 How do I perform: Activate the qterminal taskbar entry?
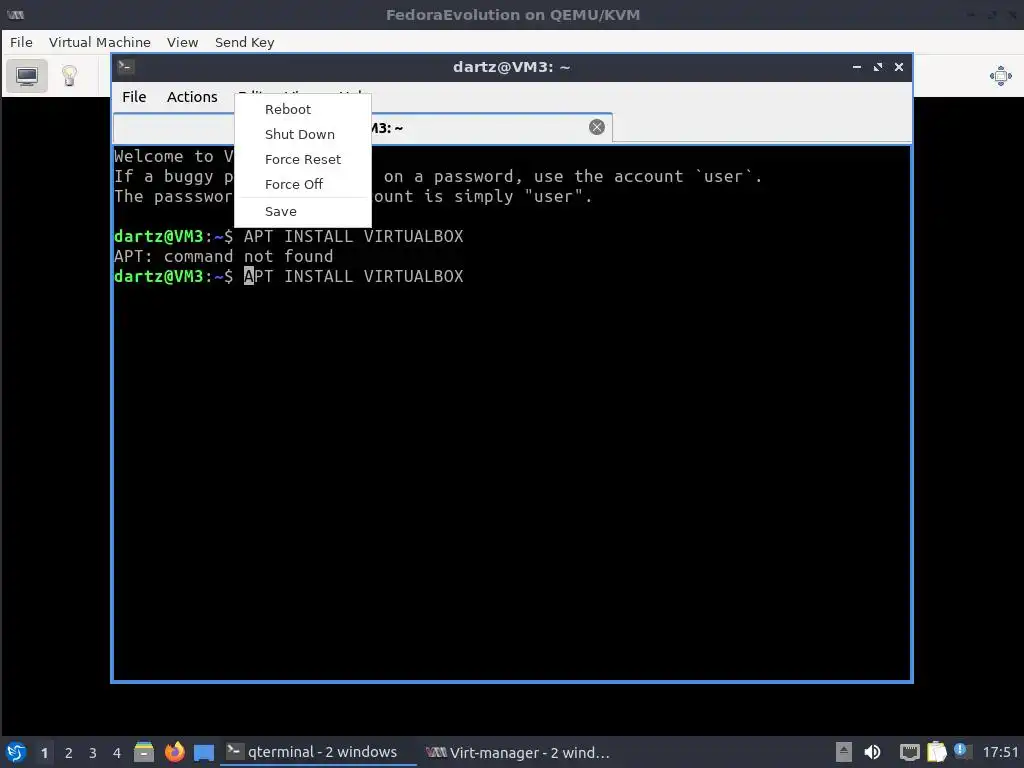tap(317, 752)
